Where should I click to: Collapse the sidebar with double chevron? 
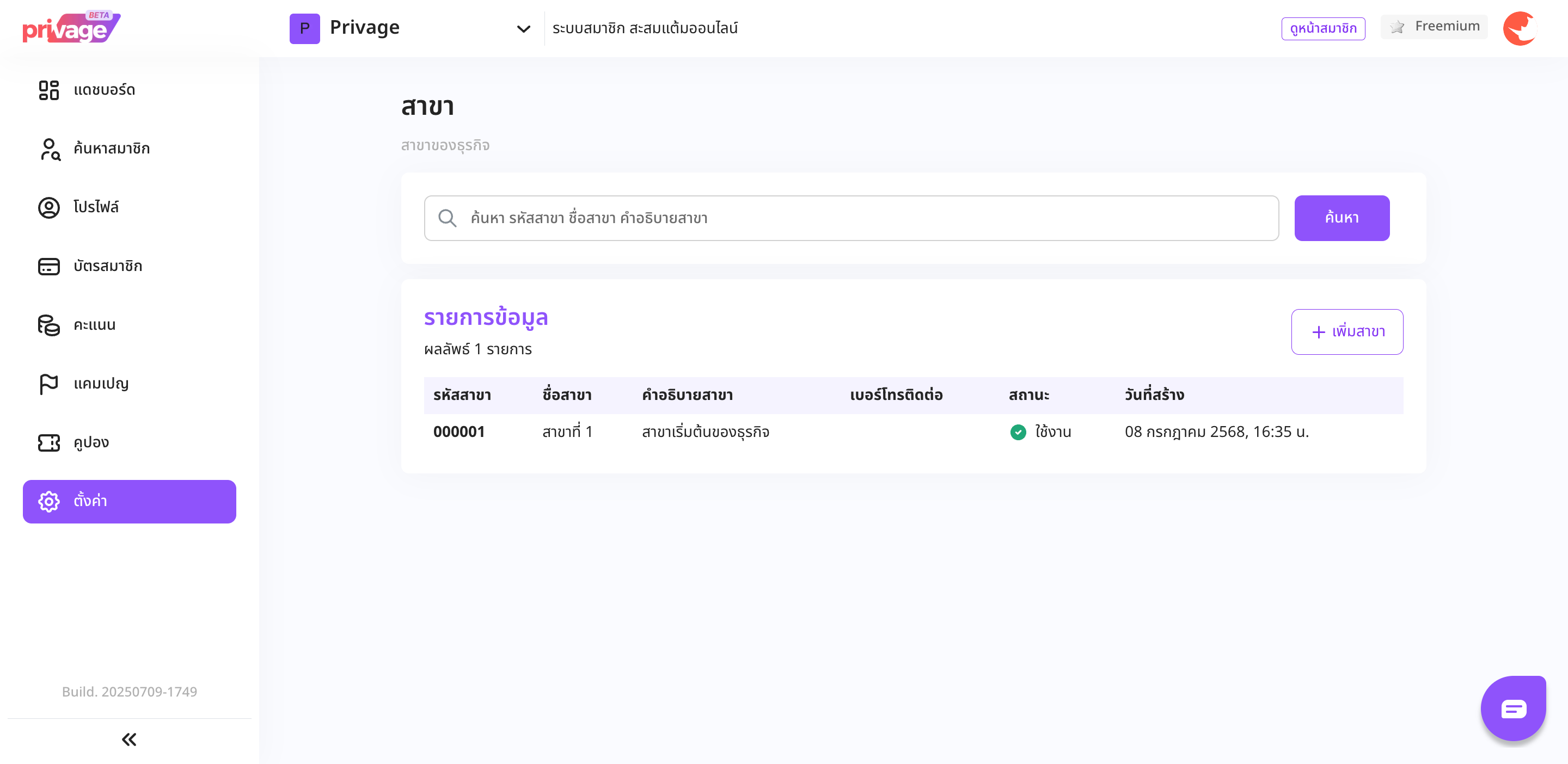[129, 740]
